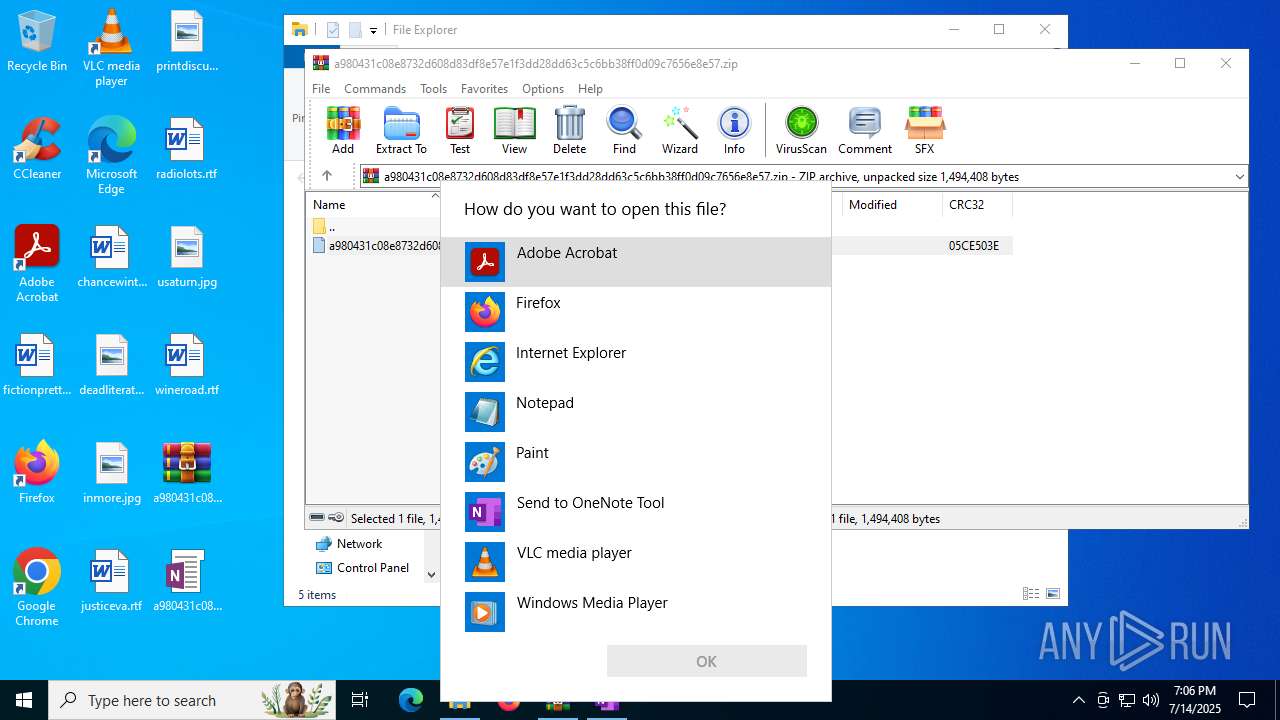This screenshot has height=720, width=1280.
Task: Go up one level using the arrow
Action: tap(326, 176)
